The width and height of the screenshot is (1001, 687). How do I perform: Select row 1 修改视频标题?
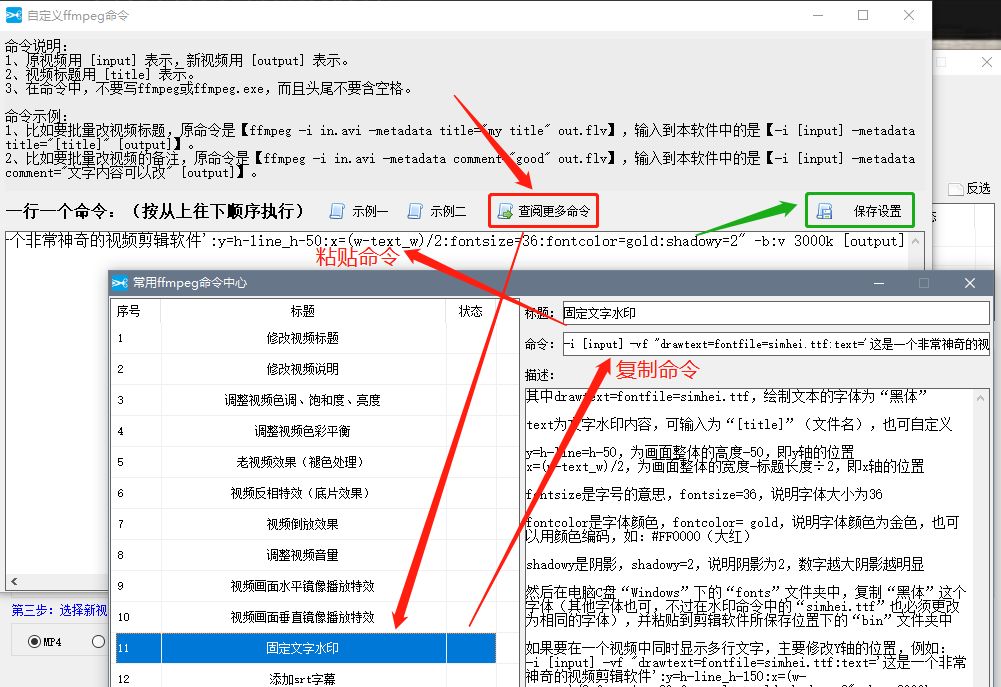pyautogui.click(x=305, y=338)
